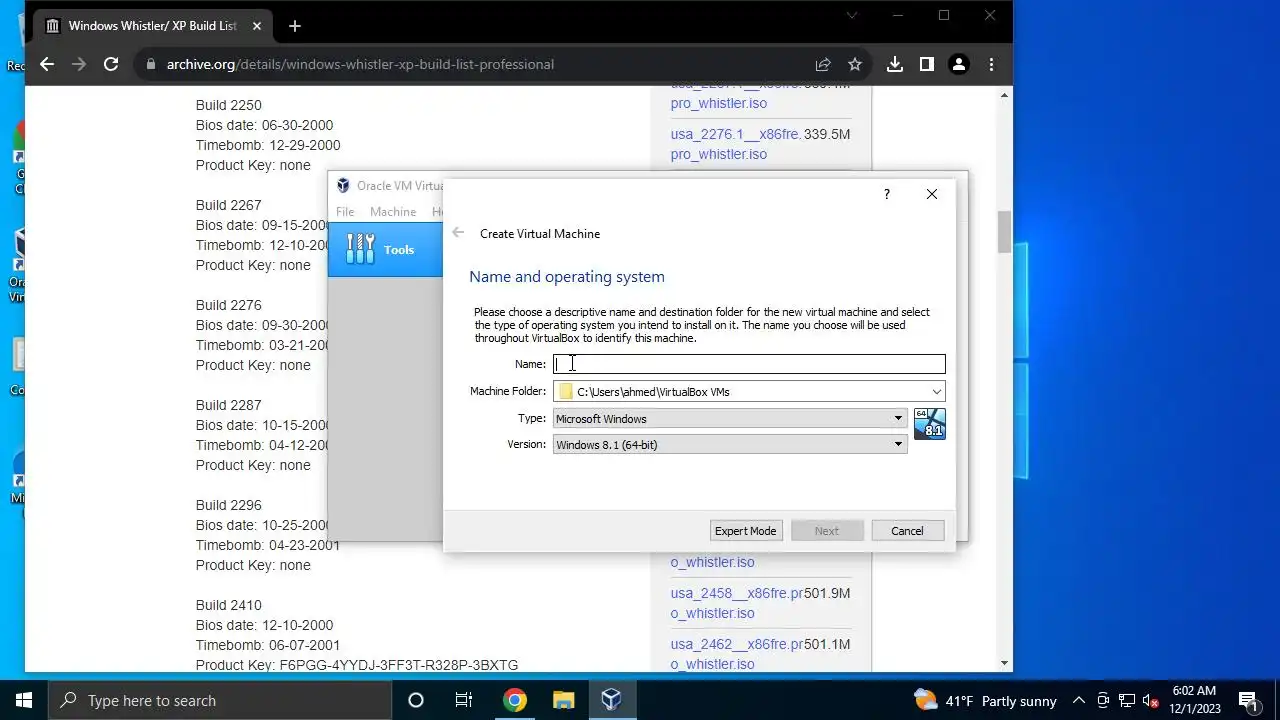Click the Chrome back navigation arrow
The image size is (1280, 720).
tap(47, 64)
